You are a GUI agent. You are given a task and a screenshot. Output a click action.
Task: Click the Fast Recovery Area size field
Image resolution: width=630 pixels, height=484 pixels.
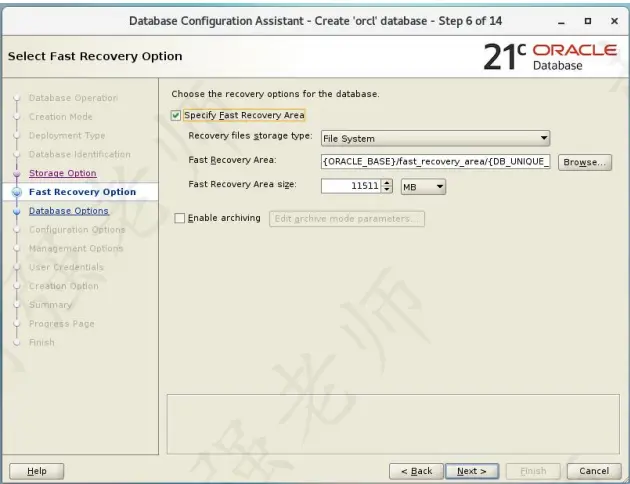point(351,186)
